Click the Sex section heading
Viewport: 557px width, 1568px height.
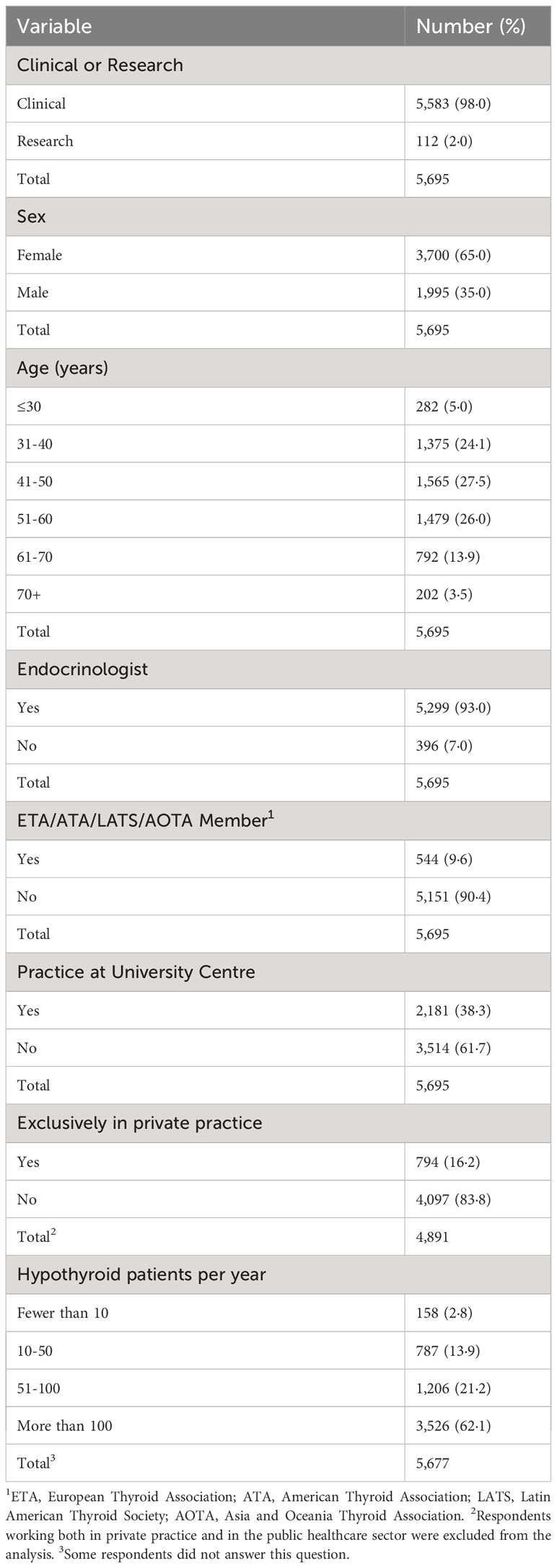tap(32, 216)
